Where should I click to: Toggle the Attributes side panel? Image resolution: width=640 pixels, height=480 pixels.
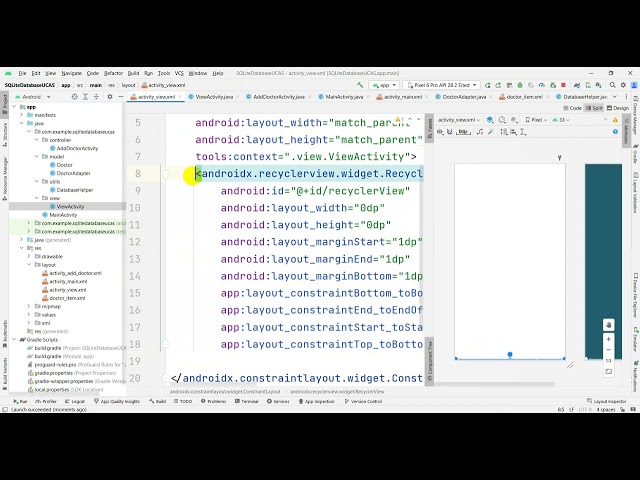626,130
